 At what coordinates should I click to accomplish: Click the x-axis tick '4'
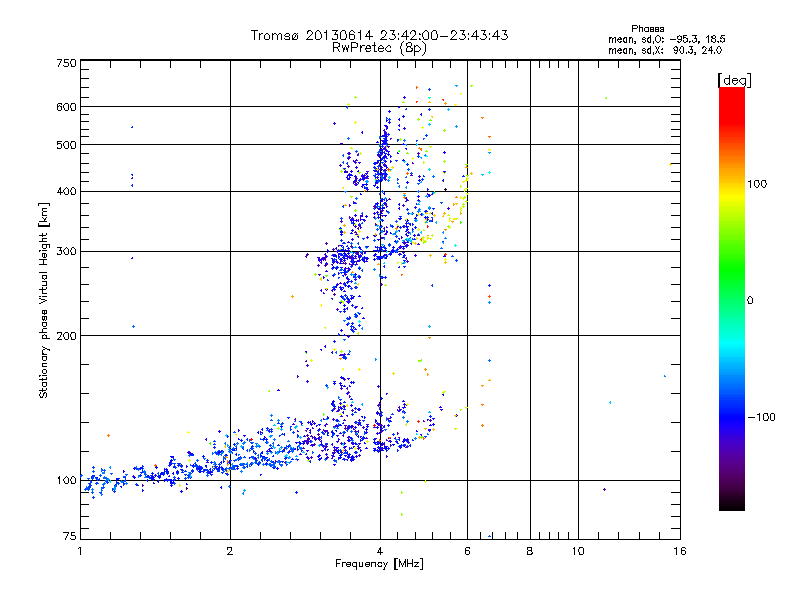point(380,551)
